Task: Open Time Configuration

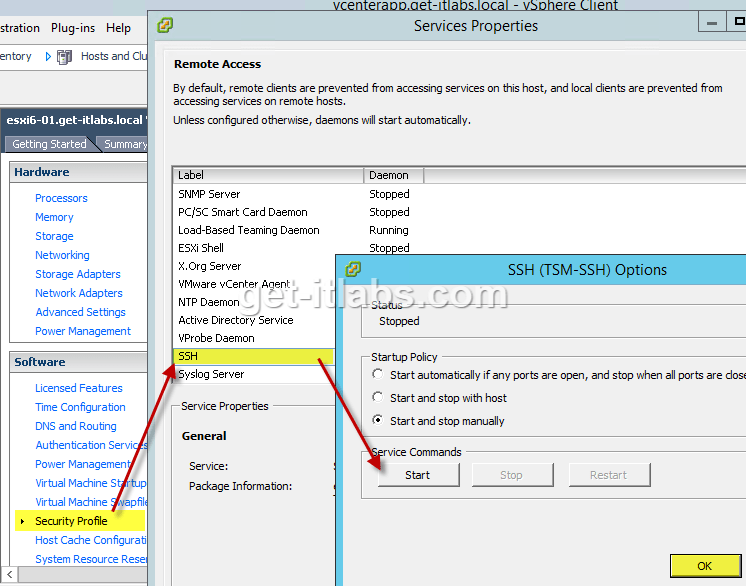Action: [x=80, y=407]
